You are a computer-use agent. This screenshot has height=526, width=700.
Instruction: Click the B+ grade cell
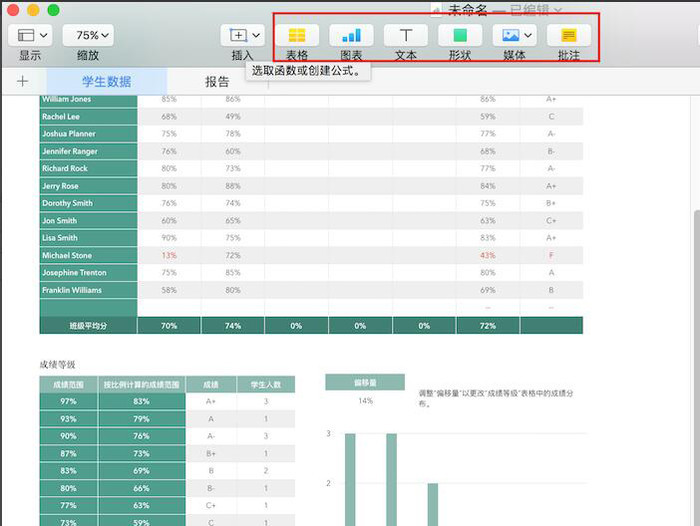(211, 453)
